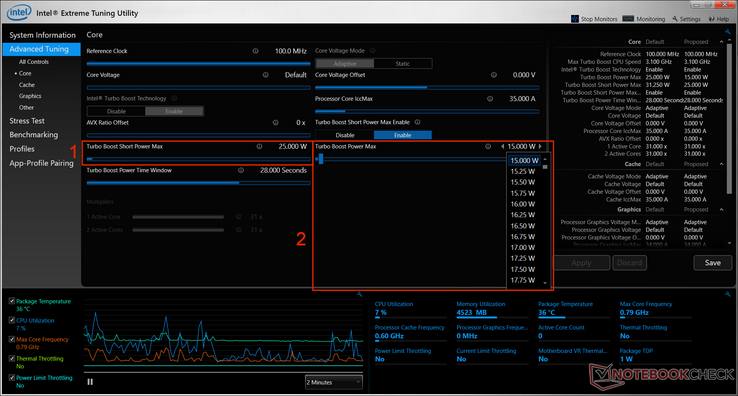The height and width of the screenshot is (396, 738).
Task: Open the 2 Minutes time range dropdown
Action: pyautogui.click(x=334, y=382)
